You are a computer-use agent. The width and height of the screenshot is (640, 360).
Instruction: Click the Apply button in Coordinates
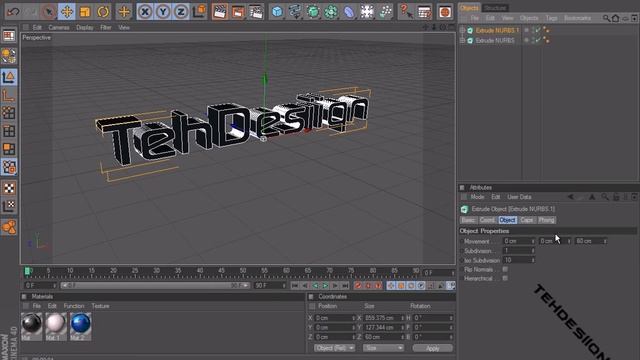[x=433, y=348]
